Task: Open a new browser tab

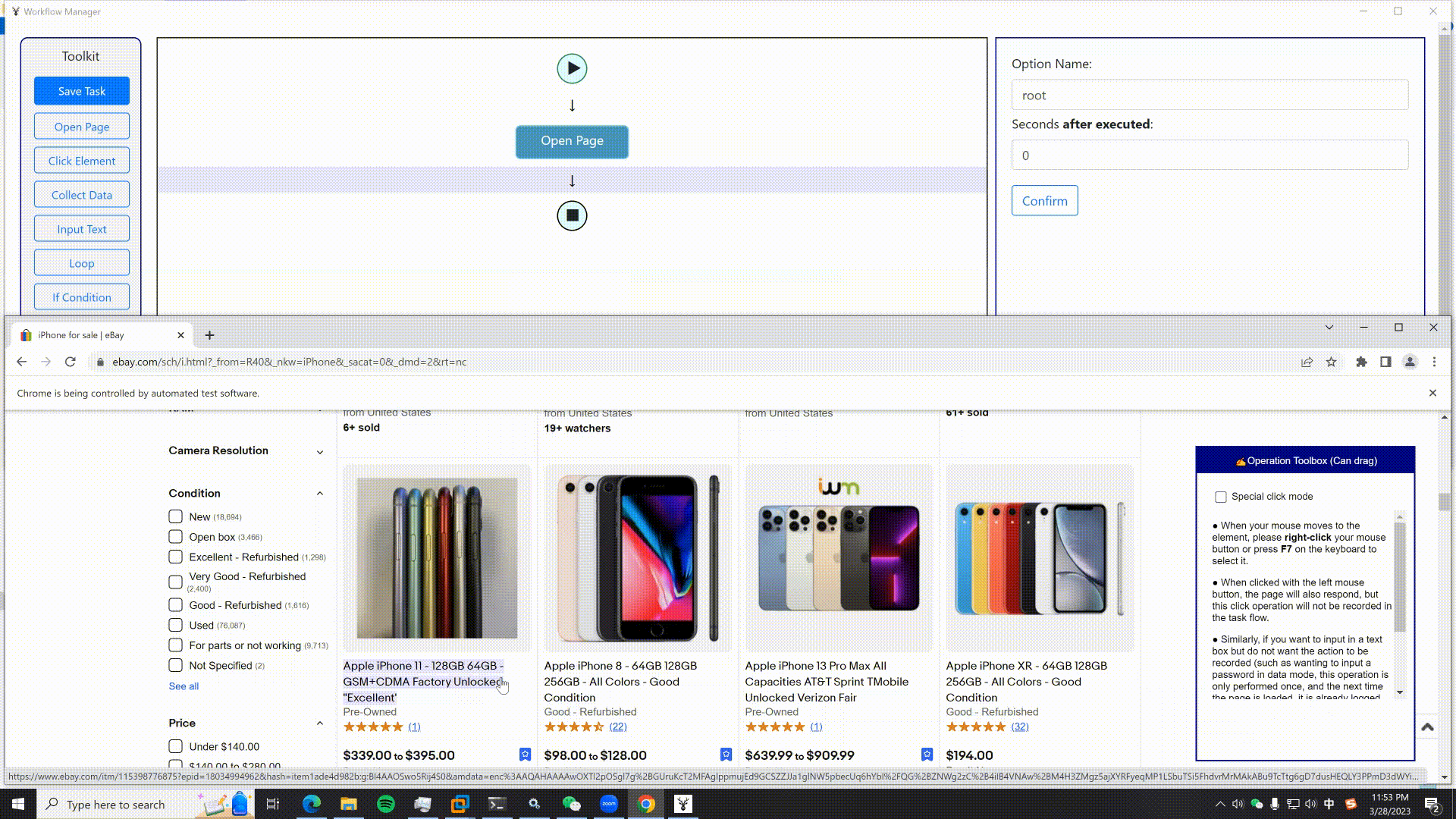Action: coord(209,334)
